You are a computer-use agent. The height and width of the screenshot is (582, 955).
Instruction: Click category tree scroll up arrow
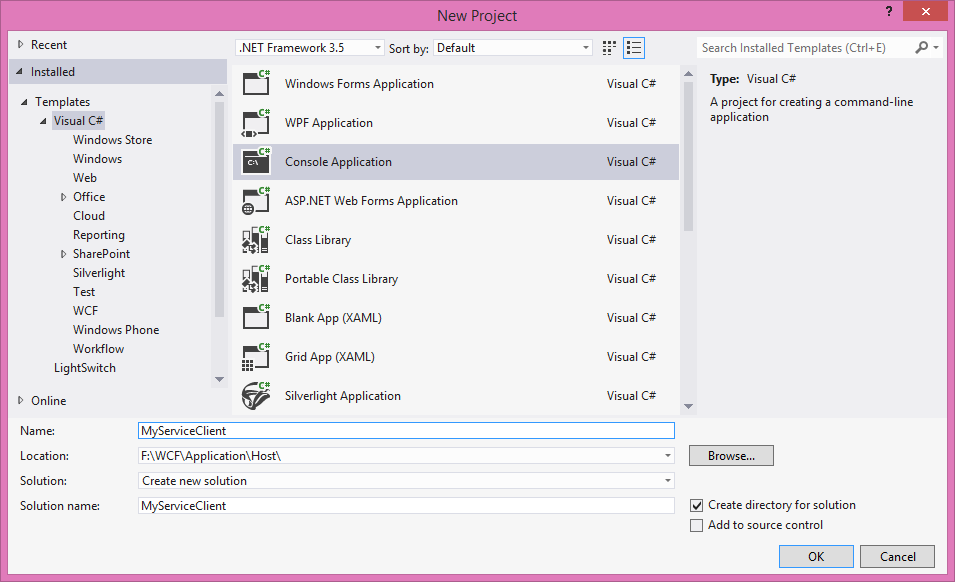tap(219, 93)
